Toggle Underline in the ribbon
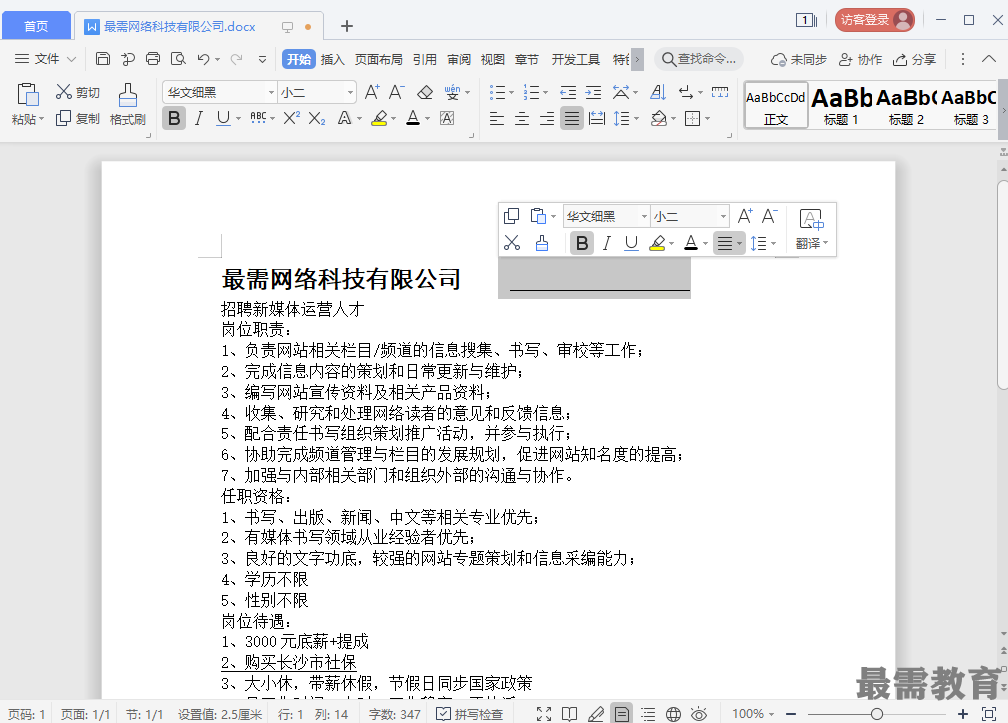 223,118
